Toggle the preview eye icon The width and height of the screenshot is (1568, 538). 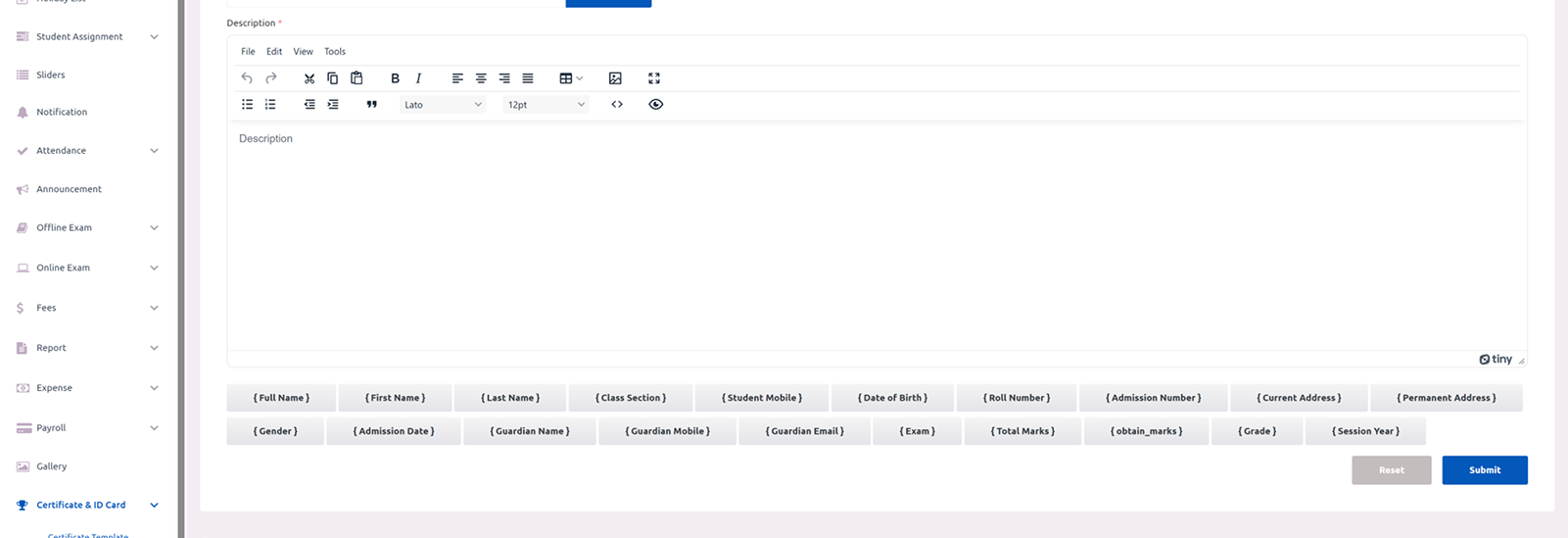(x=656, y=105)
